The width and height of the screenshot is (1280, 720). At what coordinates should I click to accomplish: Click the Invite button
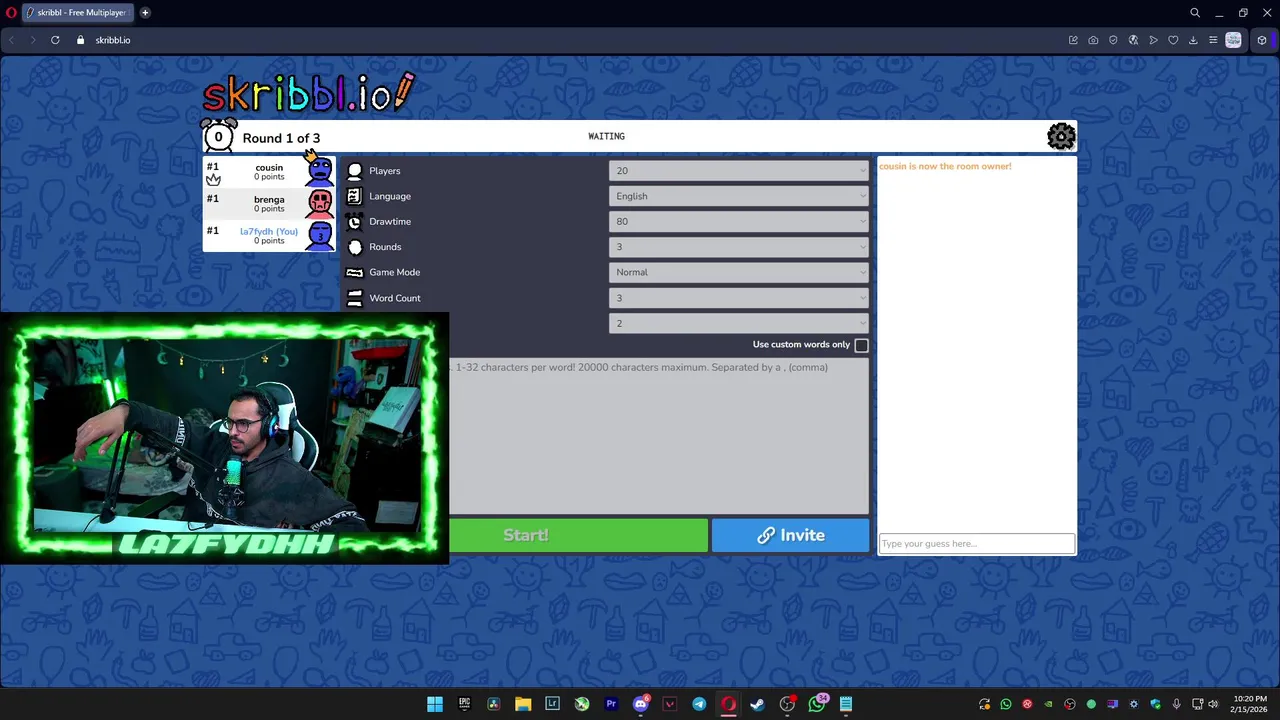790,535
